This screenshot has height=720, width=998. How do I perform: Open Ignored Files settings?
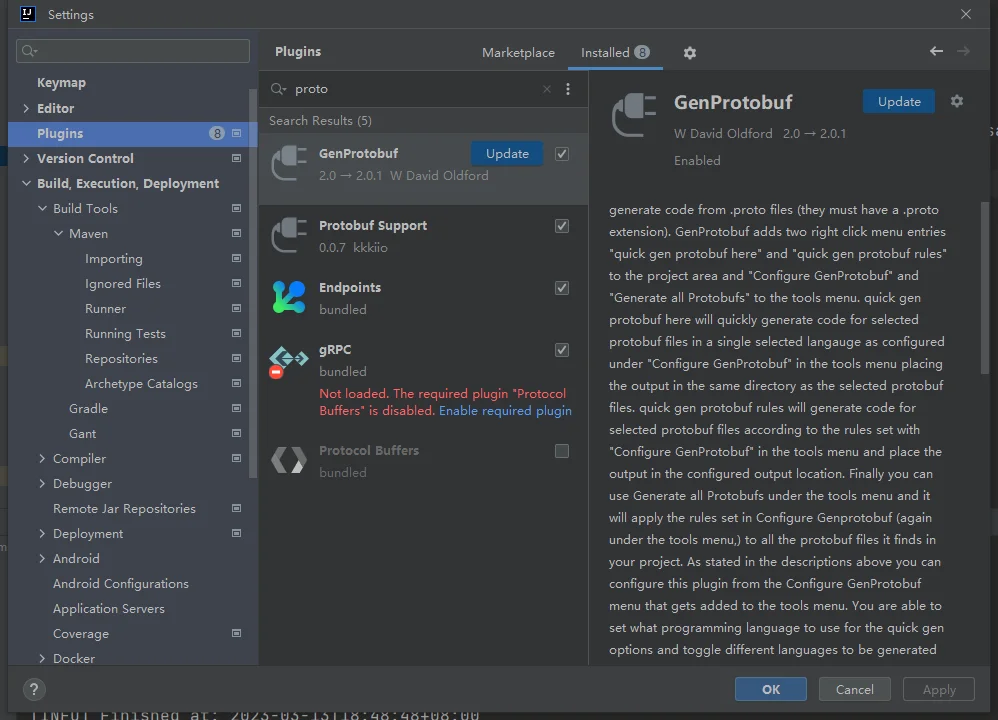coord(123,283)
